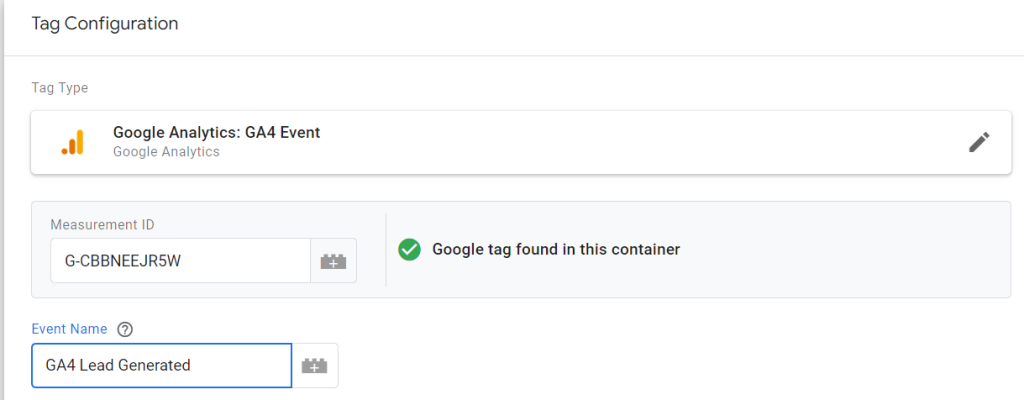
Task: Select the "Google Analytics: GA4 Event" title
Action: tap(216, 132)
